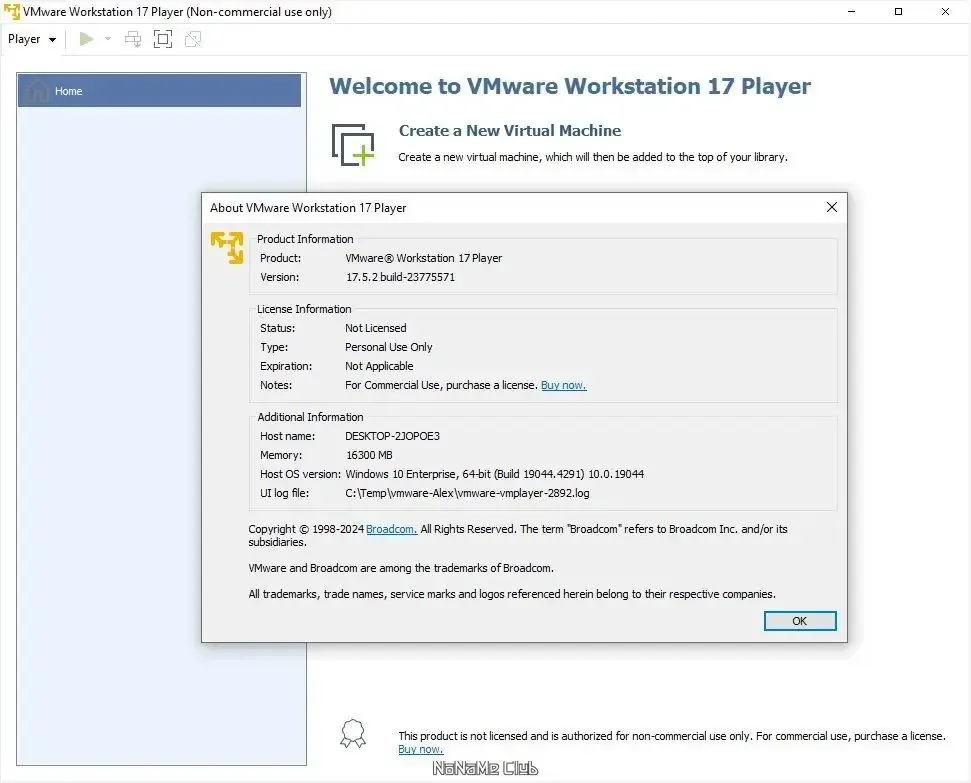Viewport: 971px width, 783px height.
Task: Click Host OS version Windows 10 Enterprise text
Action: [494, 474]
